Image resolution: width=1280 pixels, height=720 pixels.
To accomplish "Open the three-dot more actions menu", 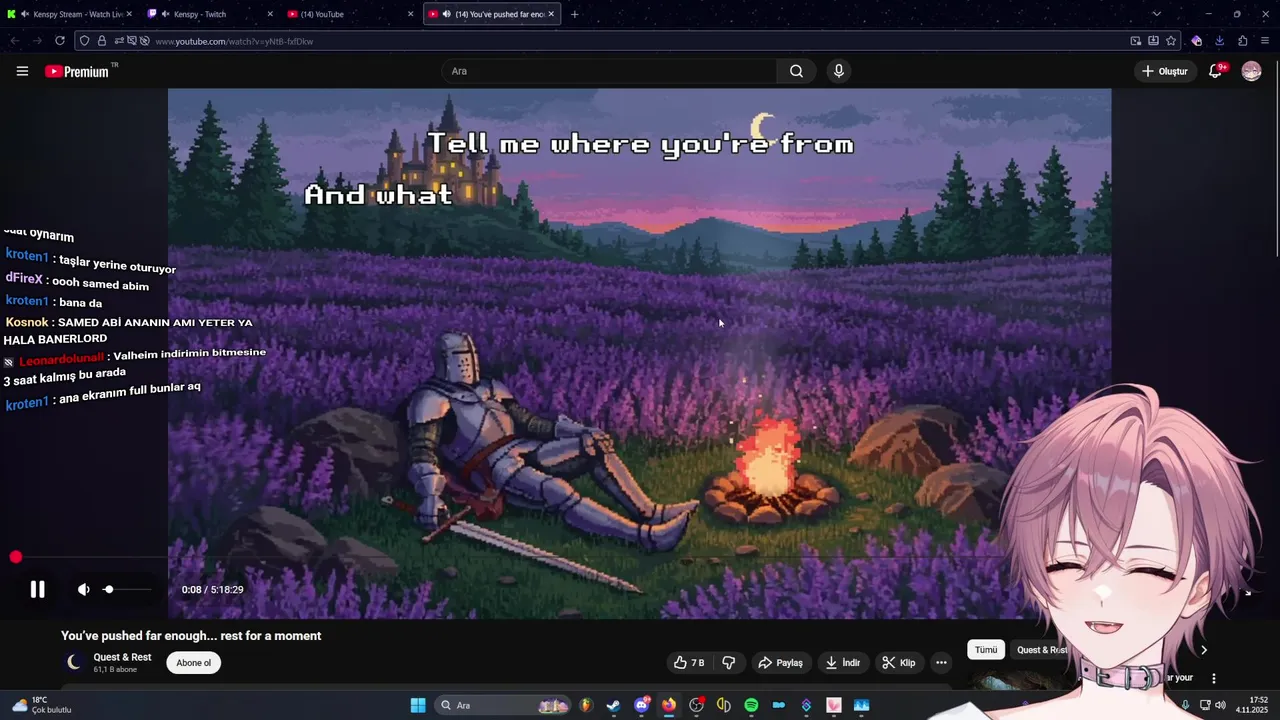I will point(941,662).
